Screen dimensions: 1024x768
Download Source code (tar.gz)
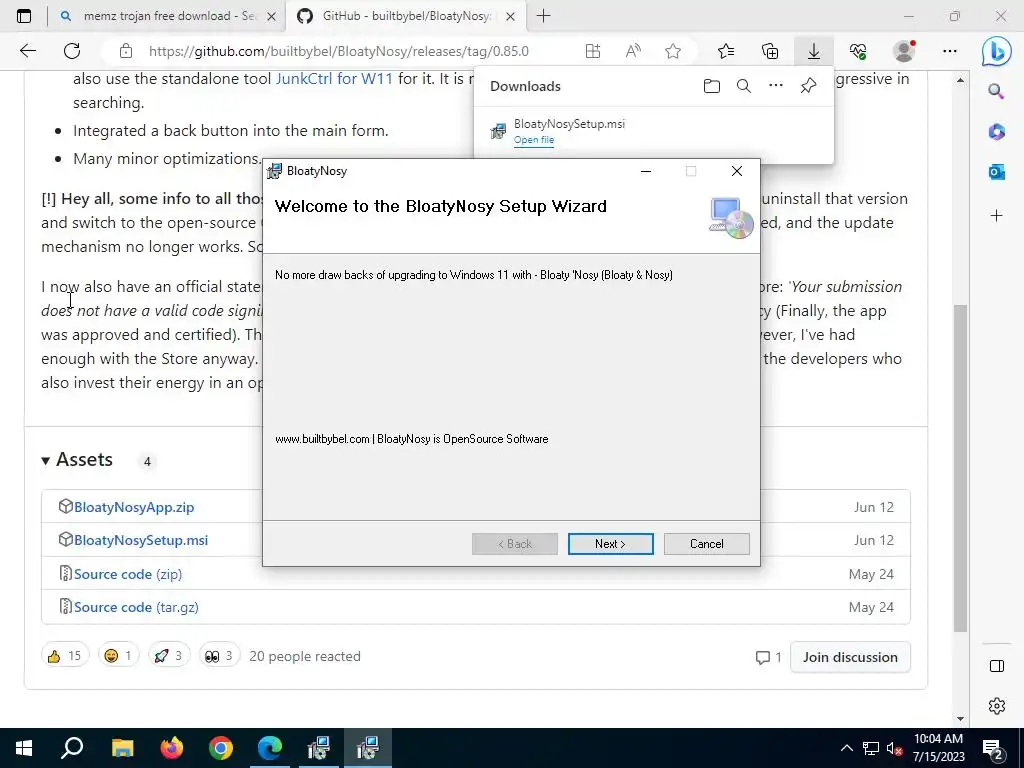[x=136, y=607]
